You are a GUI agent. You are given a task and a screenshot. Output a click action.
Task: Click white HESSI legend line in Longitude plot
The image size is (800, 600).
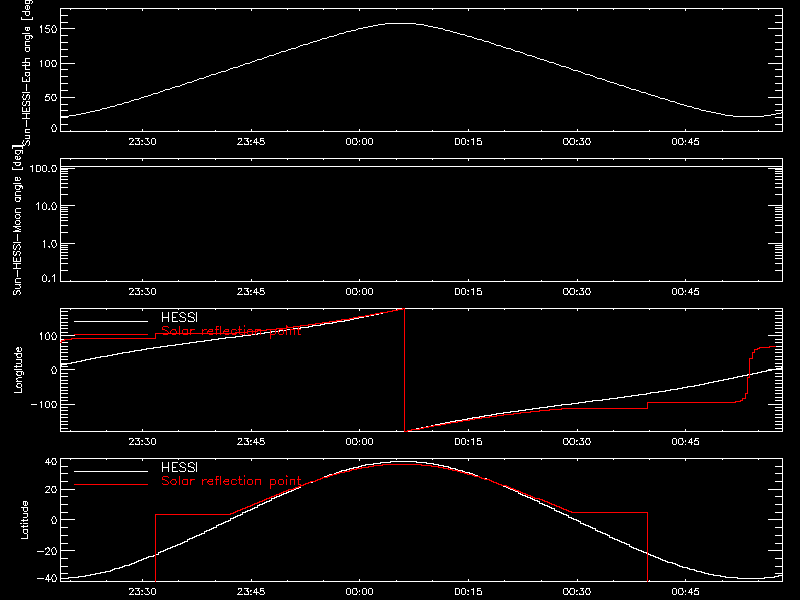[111, 321]
